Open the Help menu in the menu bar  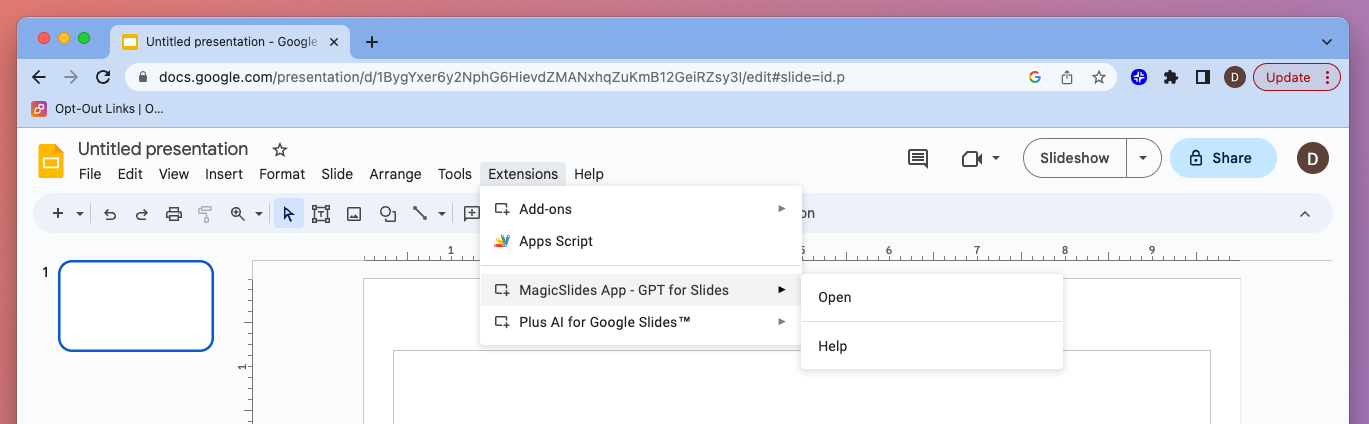click(589, 174)
